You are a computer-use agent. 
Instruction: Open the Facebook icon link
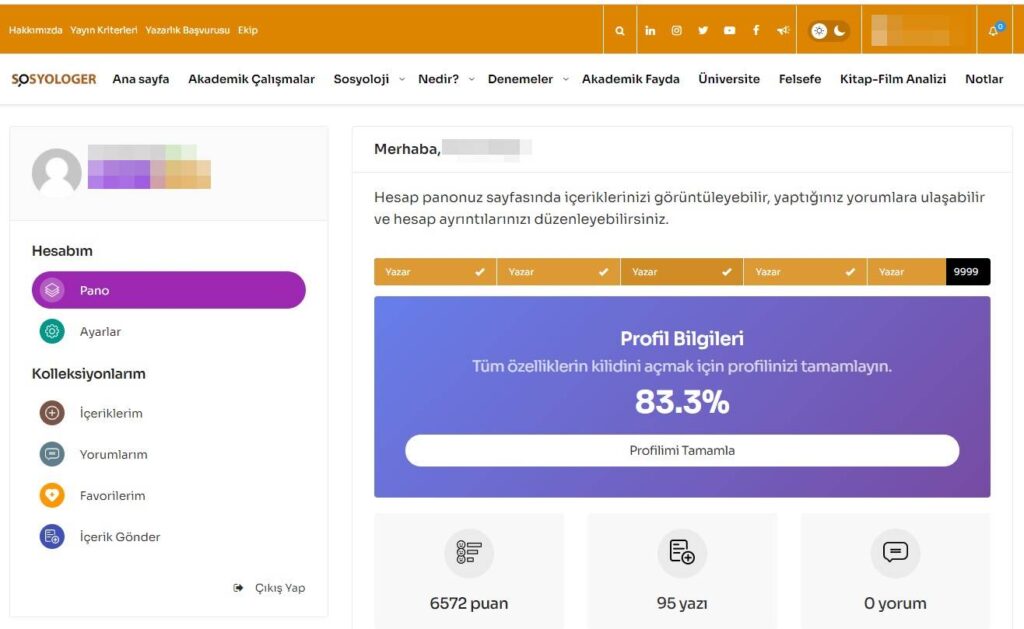pyautogui.click(x=756, y=30)
